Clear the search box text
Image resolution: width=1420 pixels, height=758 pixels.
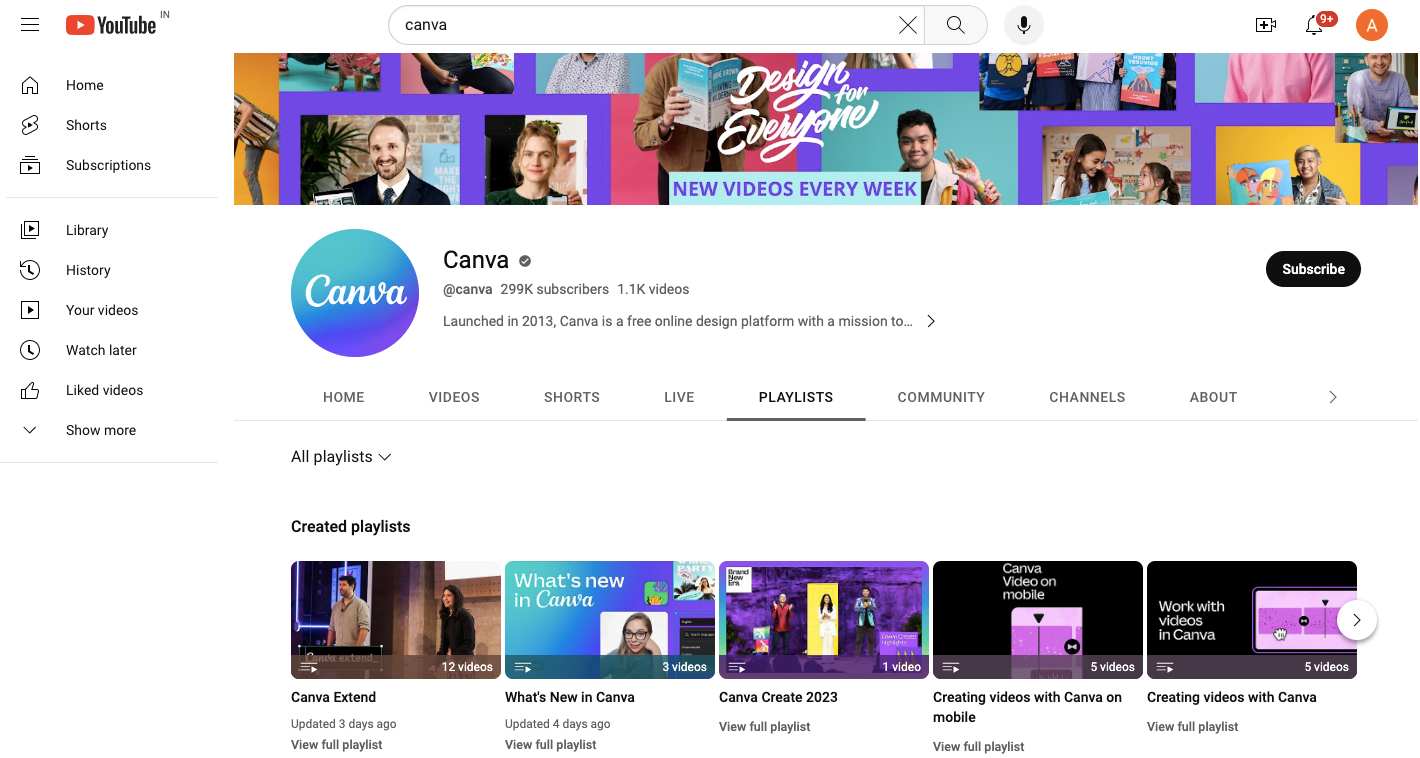coord(907,25)
